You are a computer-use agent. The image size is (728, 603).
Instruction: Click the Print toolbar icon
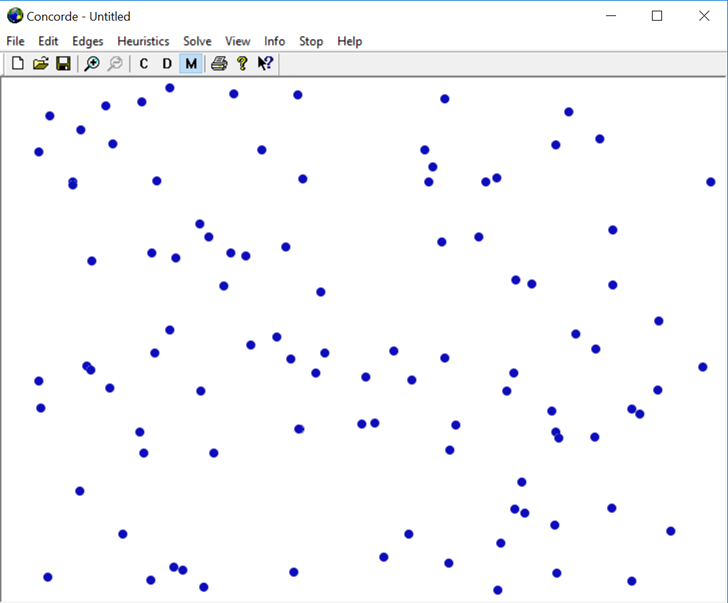[219, 63]
